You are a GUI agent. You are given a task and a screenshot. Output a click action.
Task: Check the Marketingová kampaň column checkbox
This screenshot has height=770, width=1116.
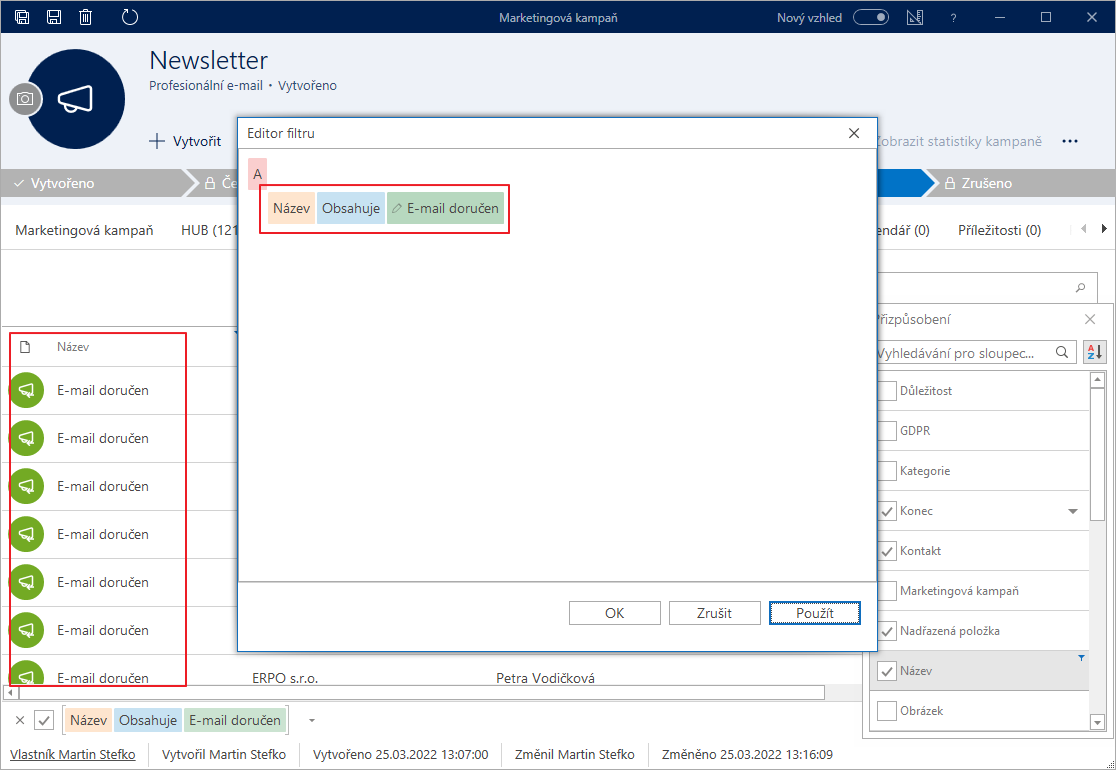click(x=887, y=591)
